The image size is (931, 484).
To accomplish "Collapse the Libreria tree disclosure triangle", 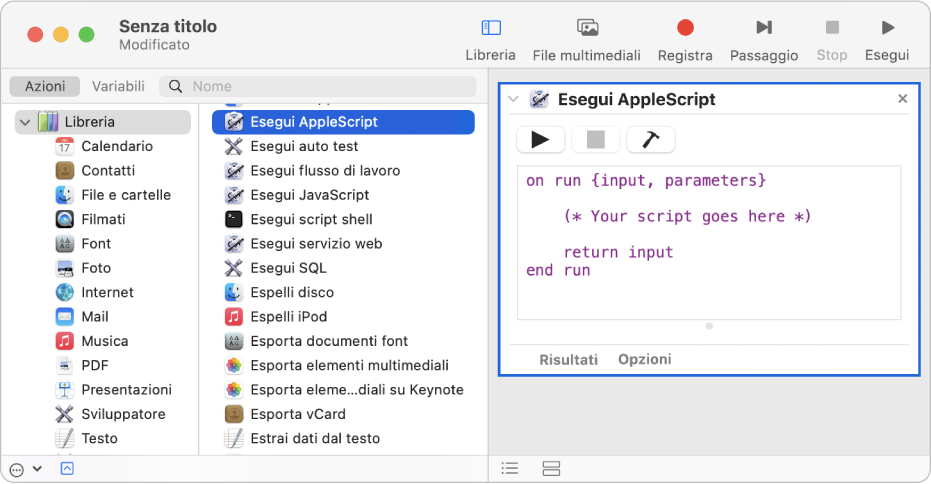I will click(x=24, y=122).
